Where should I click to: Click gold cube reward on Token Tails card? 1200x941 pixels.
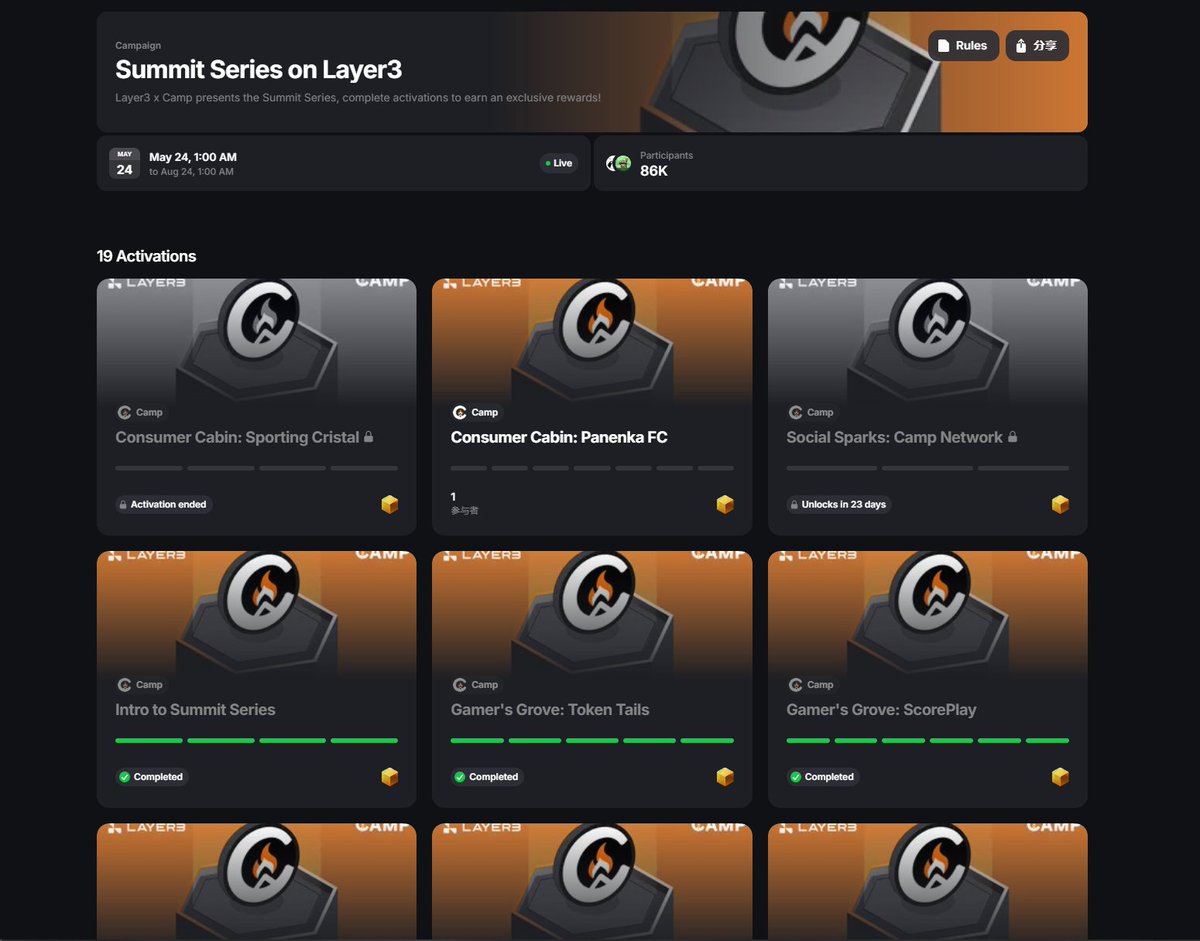pos(725,777)
